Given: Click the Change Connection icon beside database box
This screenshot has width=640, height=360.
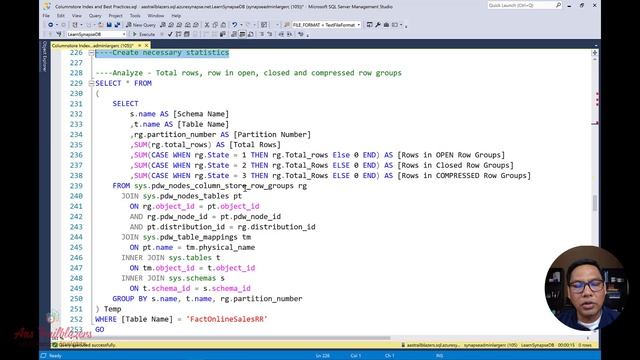Looking at the screenshot, I should tap(59, 34).
